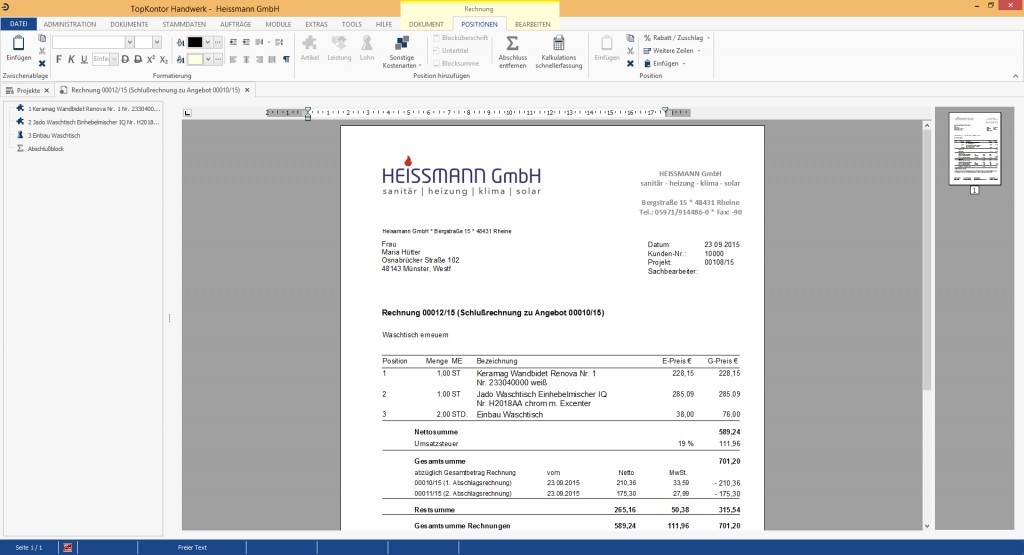Select tree item '1 Keramag Wandbidet Renova'
The height and width of the screenshot is (555, 1024).
pyautogui.click(x=88, y=108)
